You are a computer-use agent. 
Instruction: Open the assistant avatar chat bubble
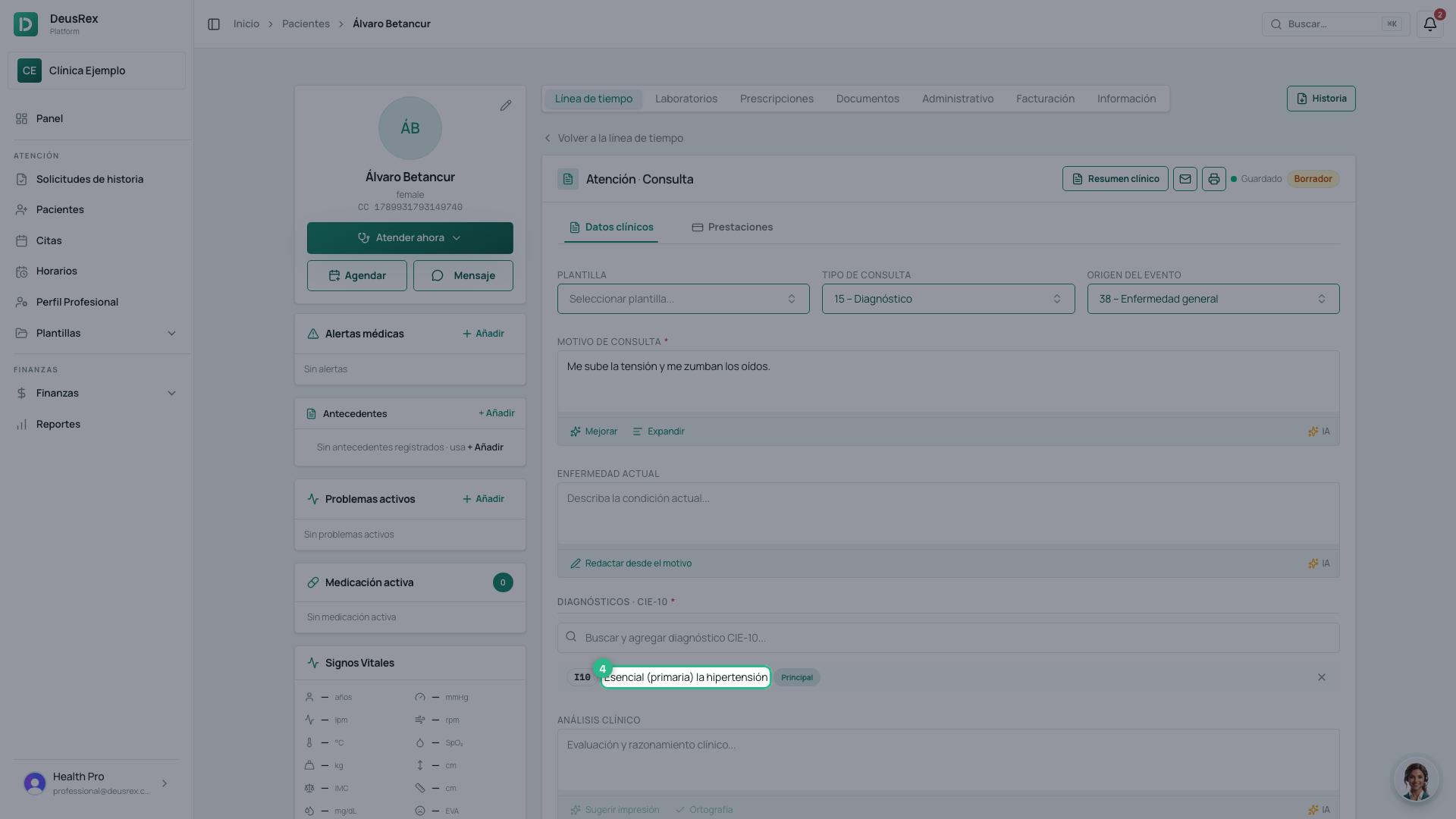1416,779
